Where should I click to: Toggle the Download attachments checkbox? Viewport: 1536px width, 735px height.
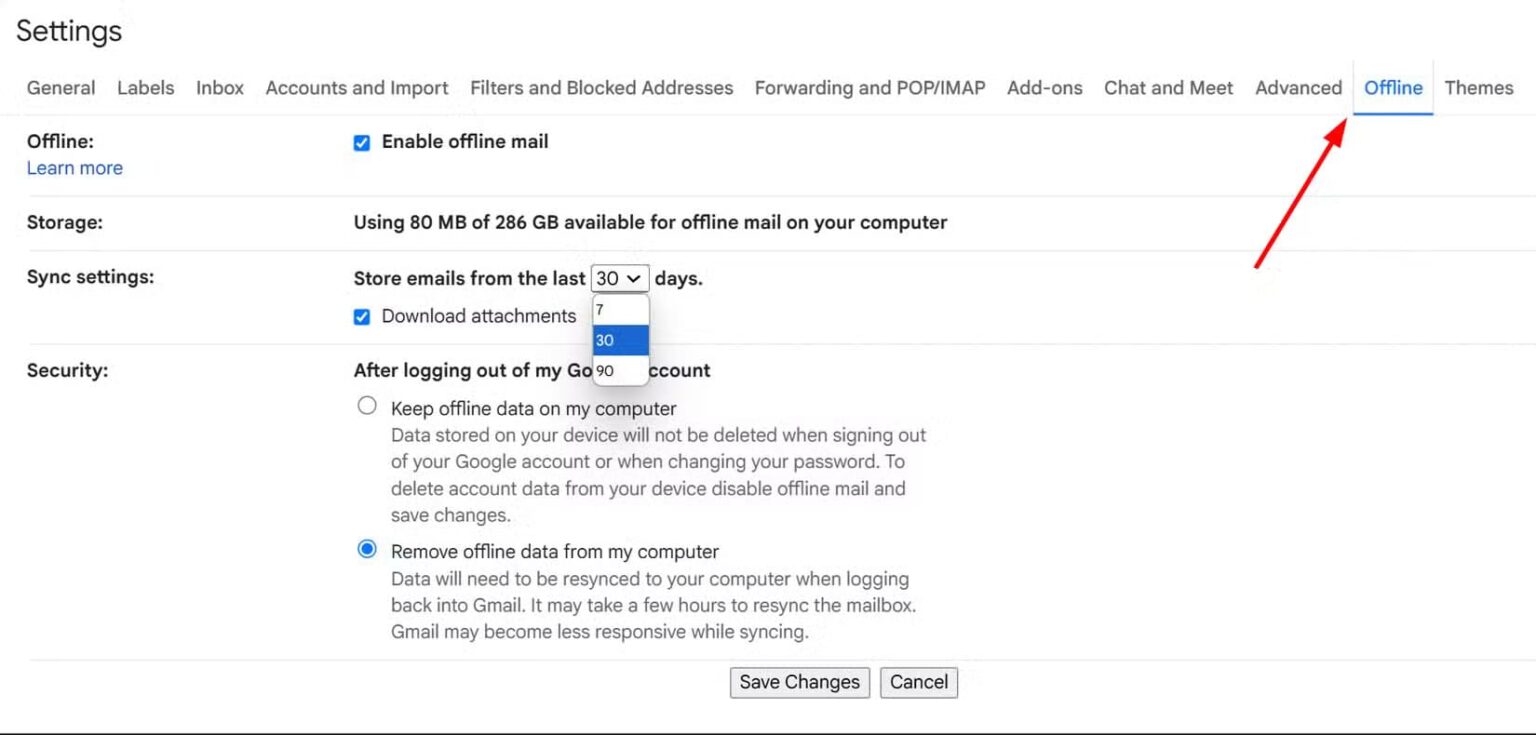[x=362, y=316]
